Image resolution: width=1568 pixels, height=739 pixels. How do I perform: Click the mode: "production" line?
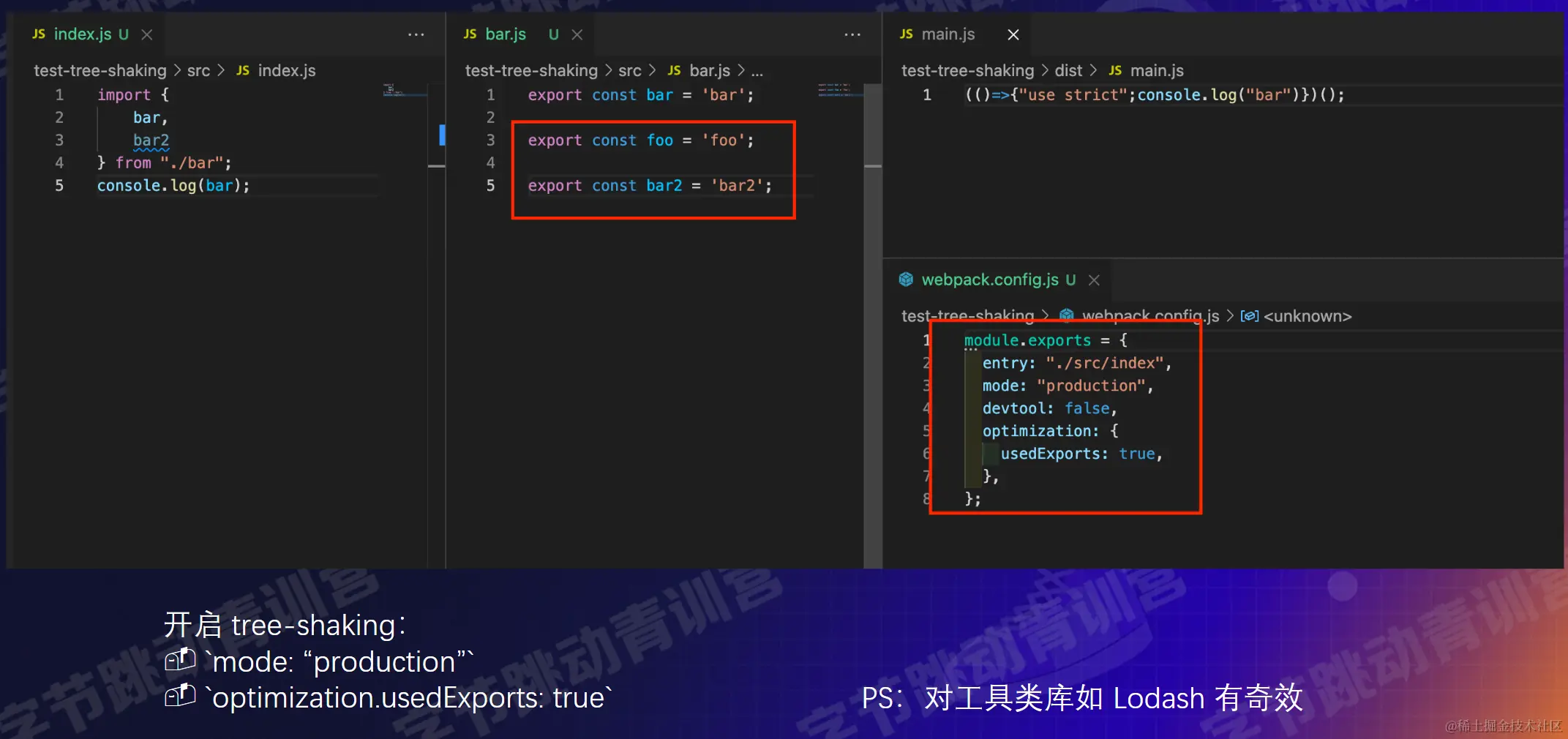tap(1068, 386)
